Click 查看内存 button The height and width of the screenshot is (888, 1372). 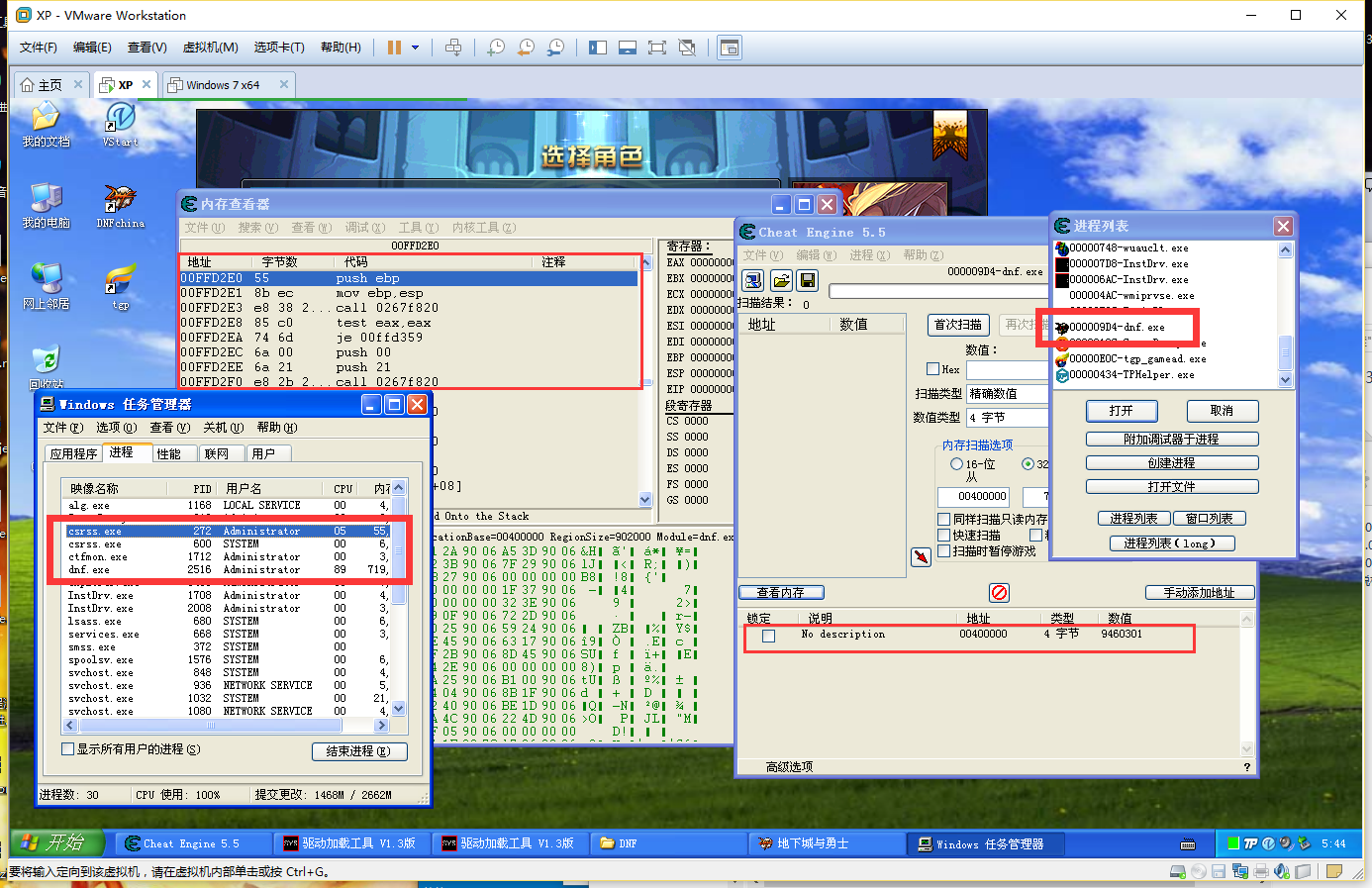(x=781, y=593)
